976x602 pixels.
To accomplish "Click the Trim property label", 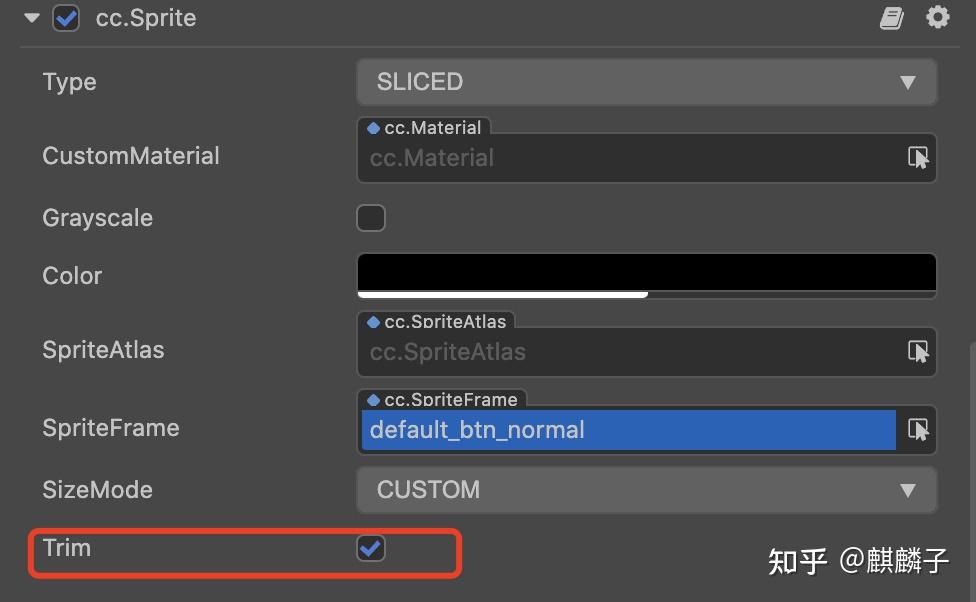I will 67,548.
